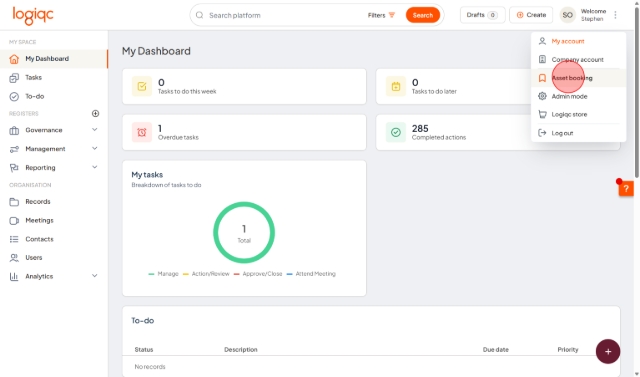Open the search Filters dropdown
This screenshot has width=640, height=377.
point(381,15)
